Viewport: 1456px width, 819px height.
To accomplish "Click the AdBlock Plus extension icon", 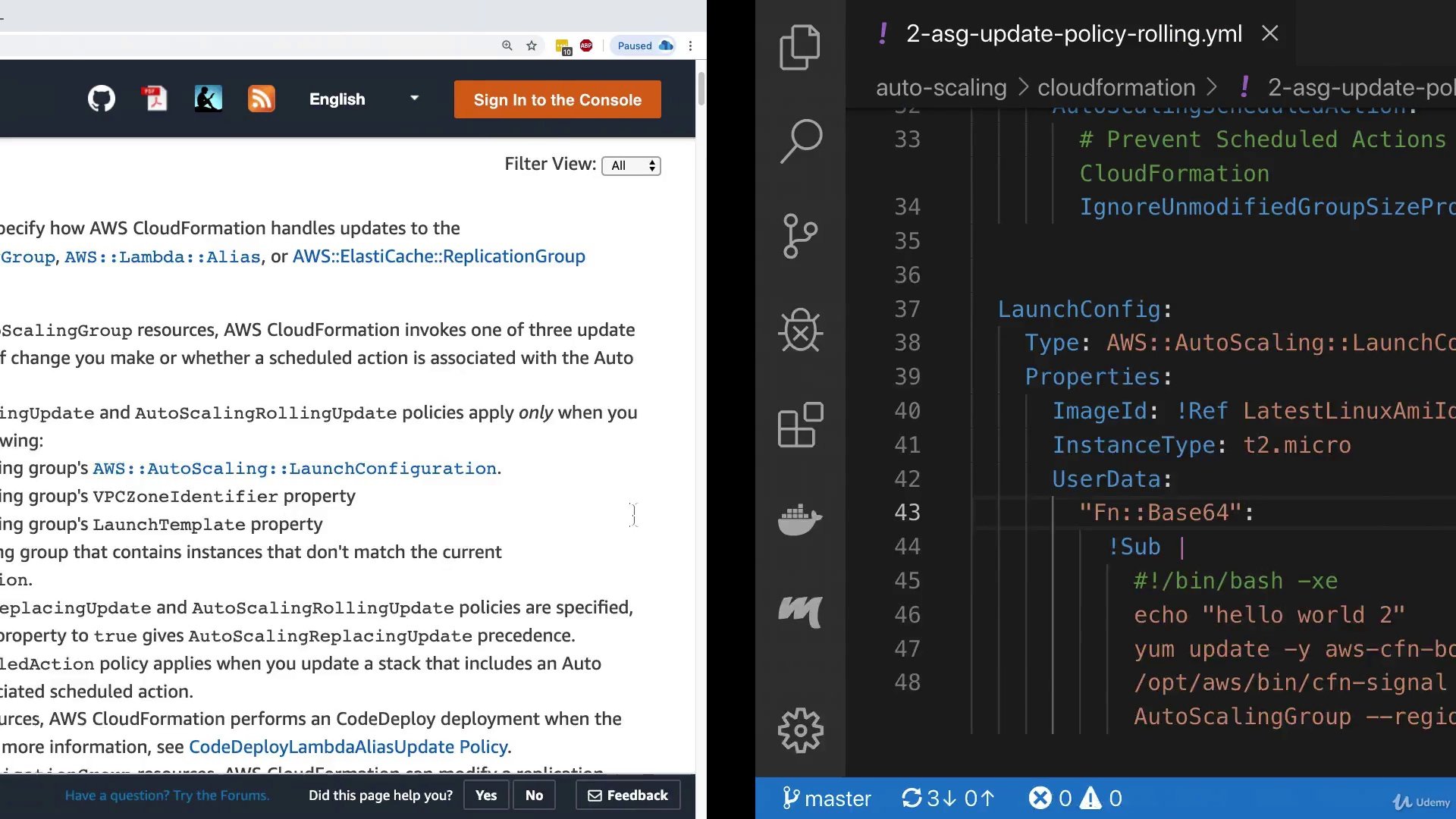I will (x=586, y=45).
